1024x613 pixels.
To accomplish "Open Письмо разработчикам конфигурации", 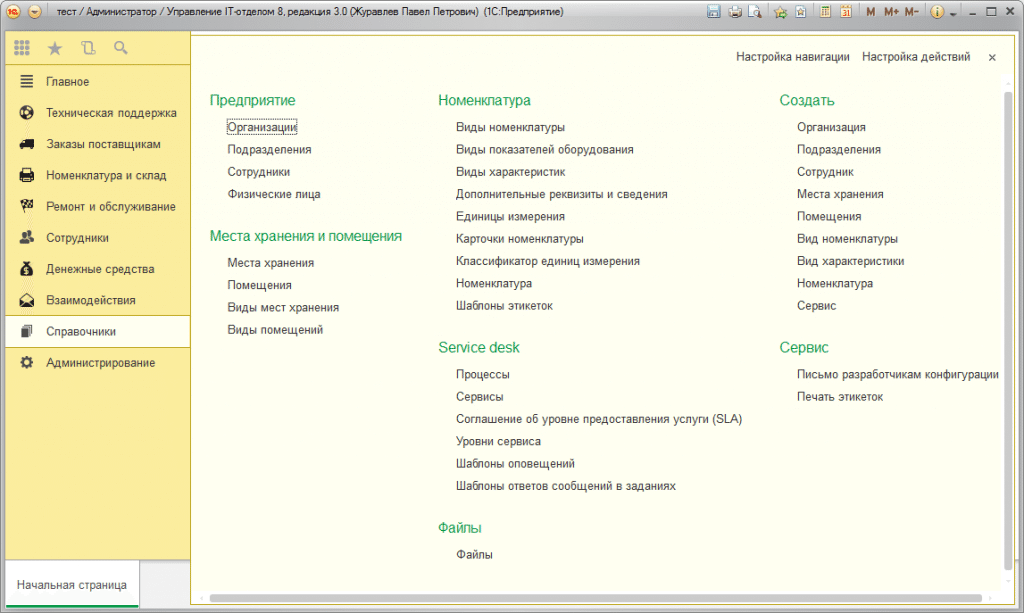I will click(897, 374).
